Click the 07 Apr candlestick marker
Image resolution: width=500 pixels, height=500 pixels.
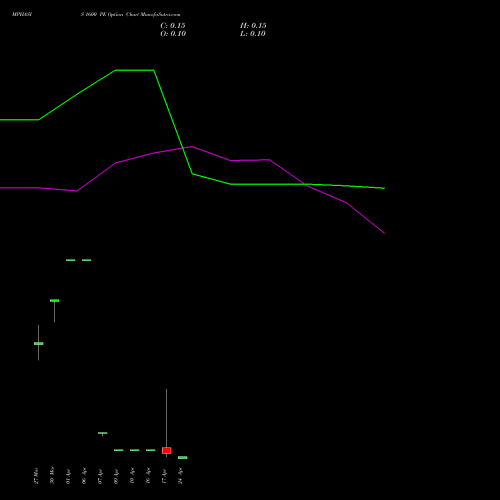click(x=103, y=433)
